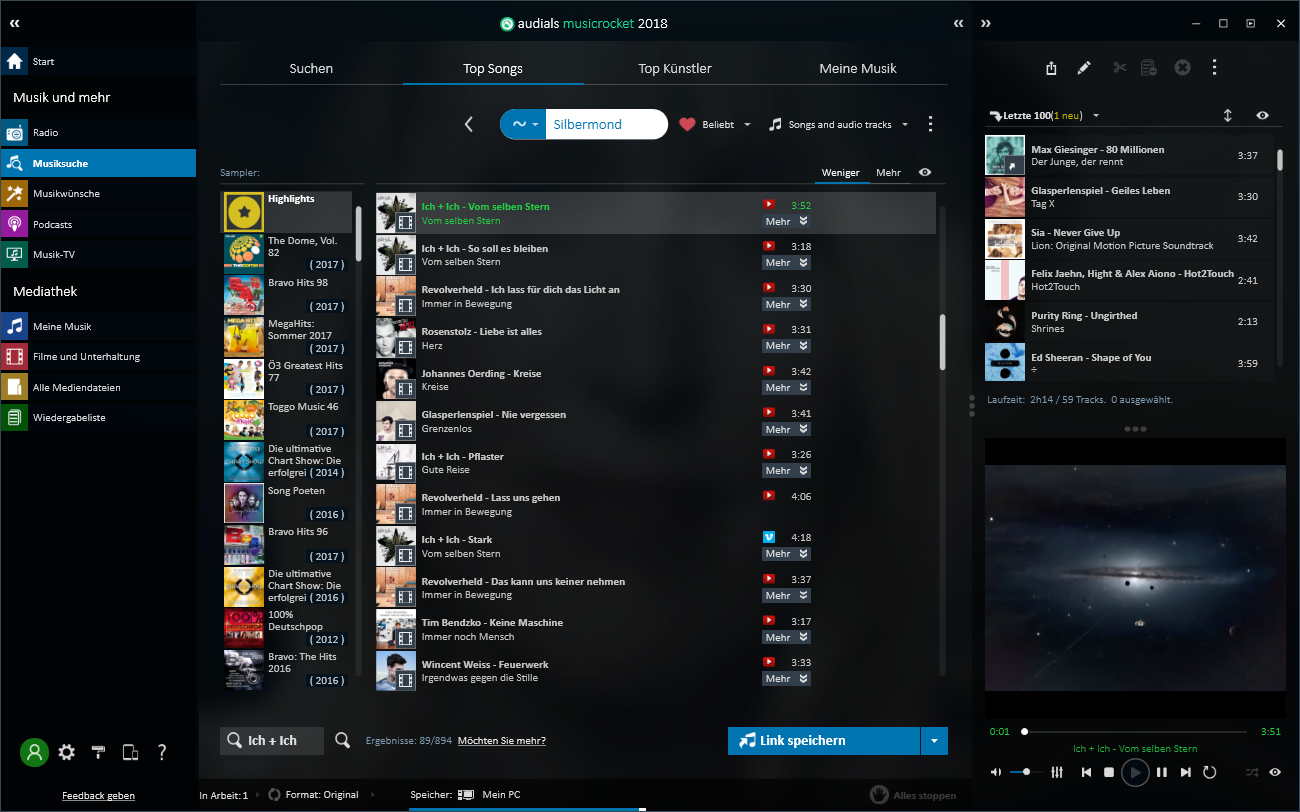
Task: Open Musik-TV in the sidebar
Action: 98,254
